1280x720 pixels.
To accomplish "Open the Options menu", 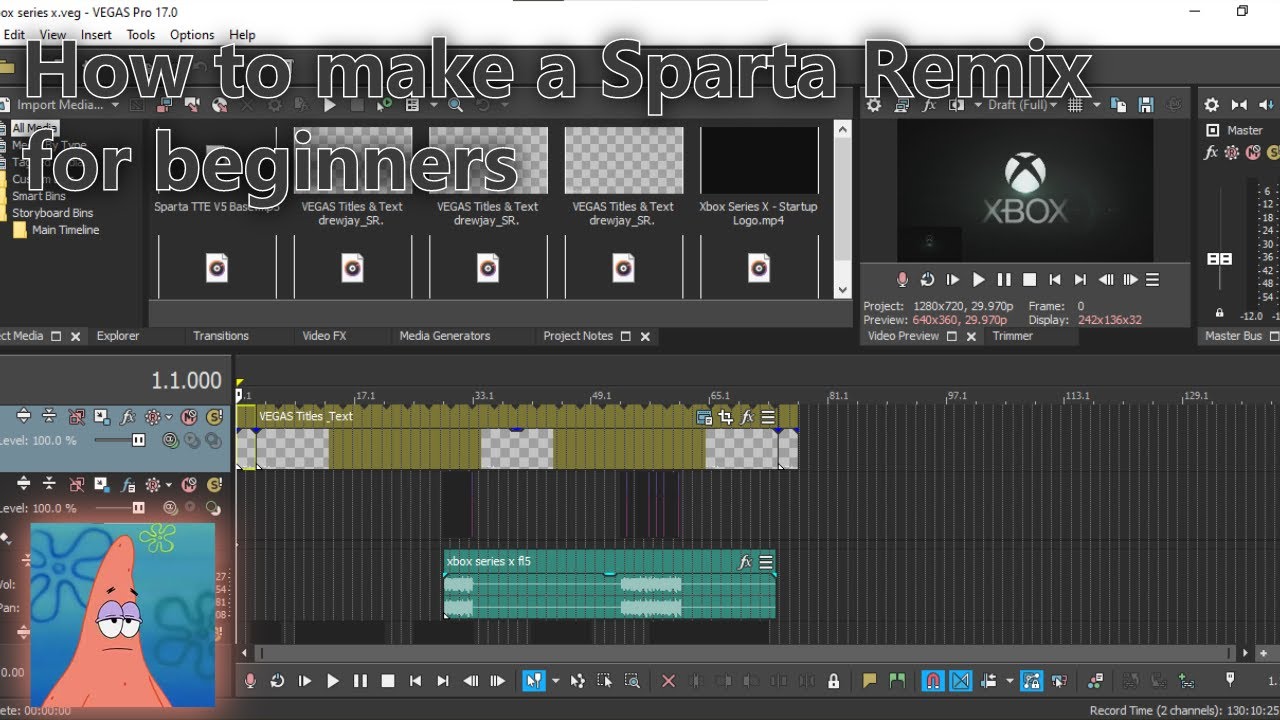I will coord(192,34).
